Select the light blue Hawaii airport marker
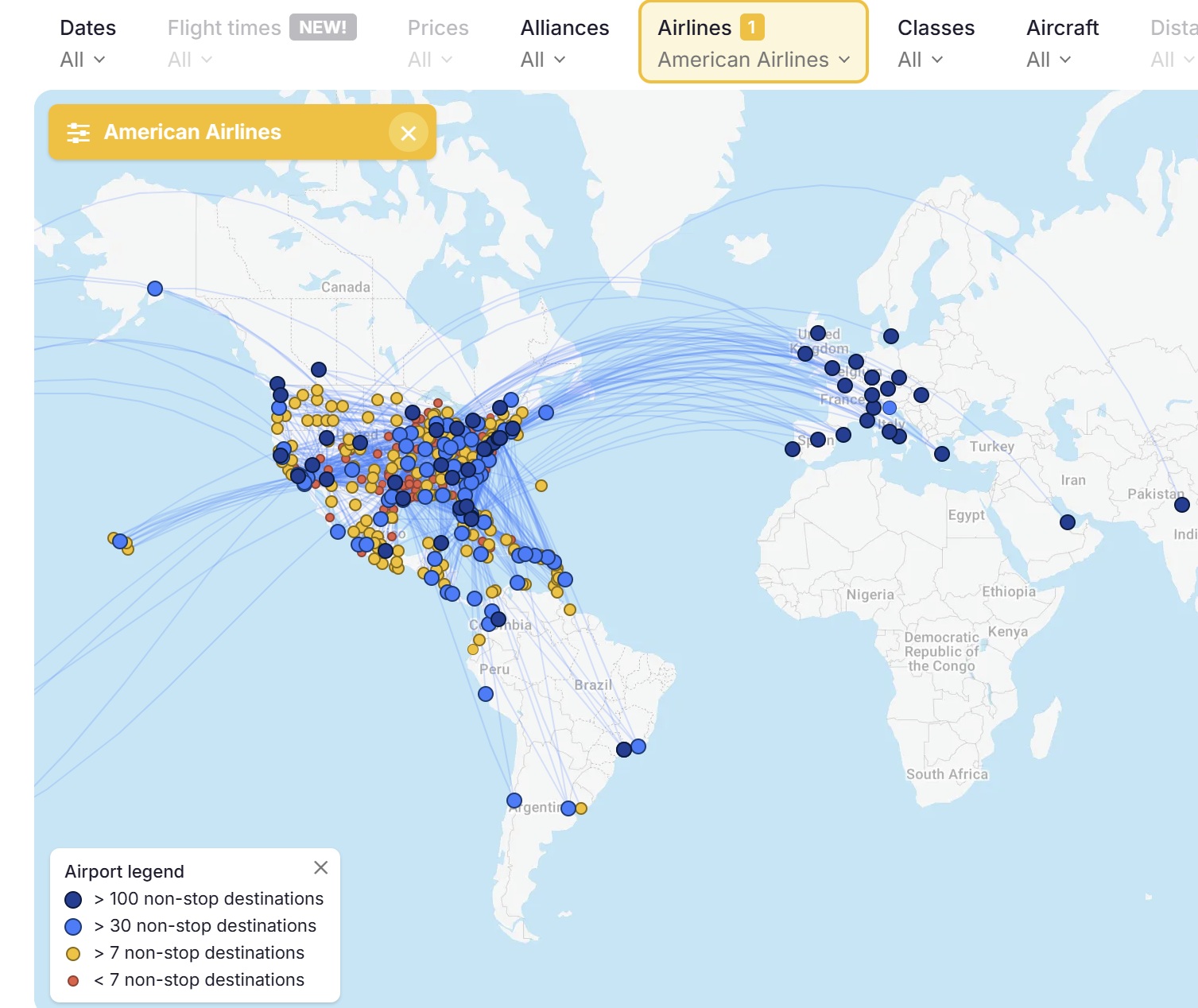This screenshot has width=1198, height=1008. [x=120, y=541]
